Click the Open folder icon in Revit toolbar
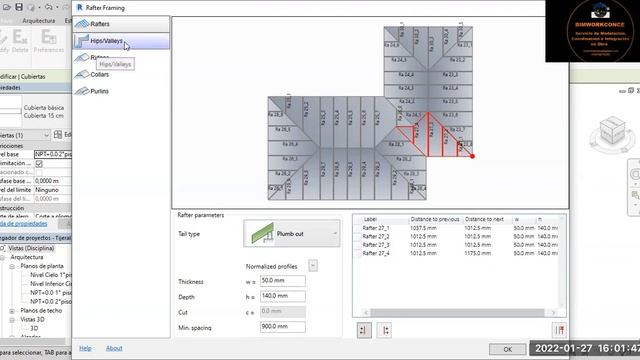 7,7
